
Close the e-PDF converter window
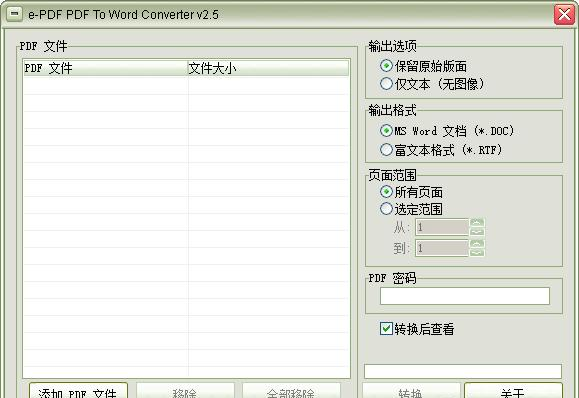[x=564, y=15]
